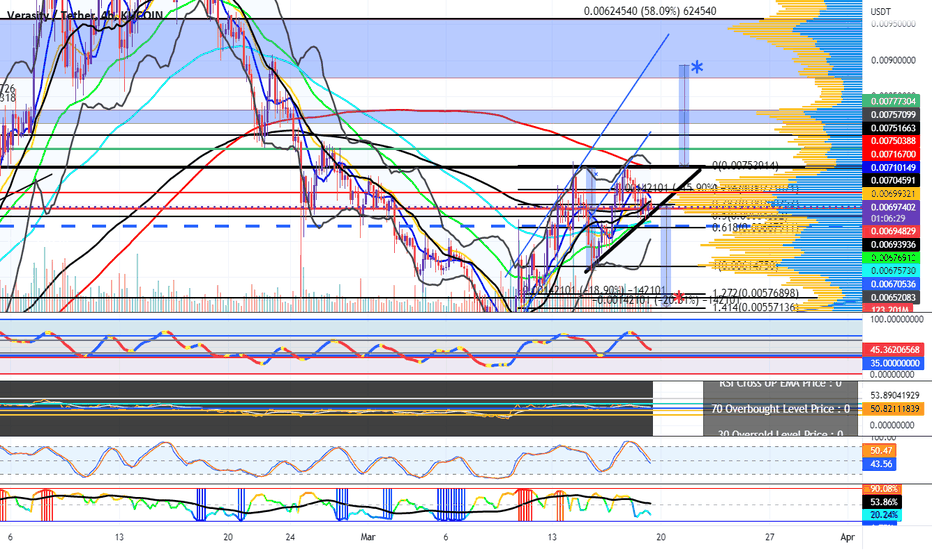The image size is (932, 550).
Task: Select the blue 0.00670536 price label
Action: 891,284
